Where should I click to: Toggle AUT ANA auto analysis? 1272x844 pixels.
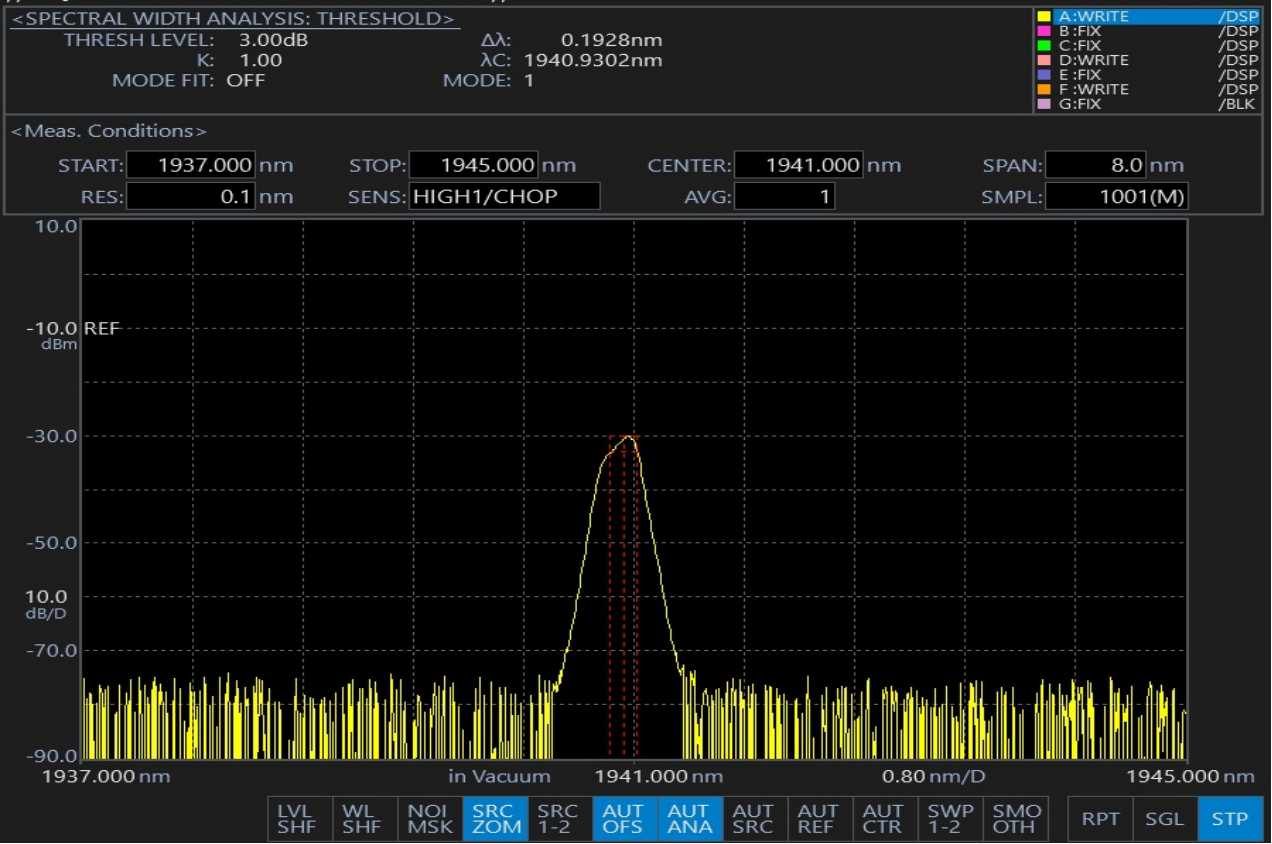[690, 819]
